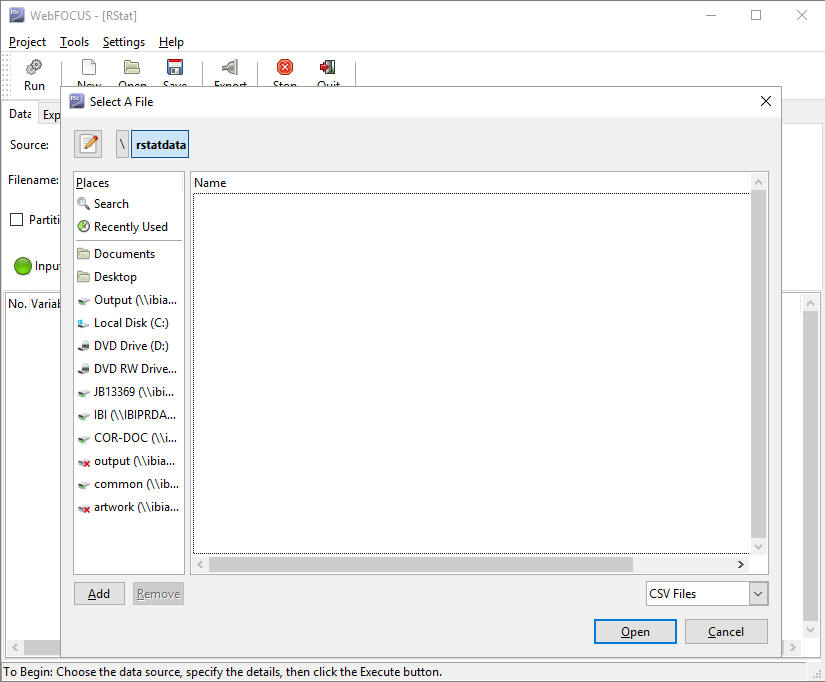Image resolution: width=825 pixels, height=682 pixels.
Task: Open the Project menu
Action: [x=27, y=42]
